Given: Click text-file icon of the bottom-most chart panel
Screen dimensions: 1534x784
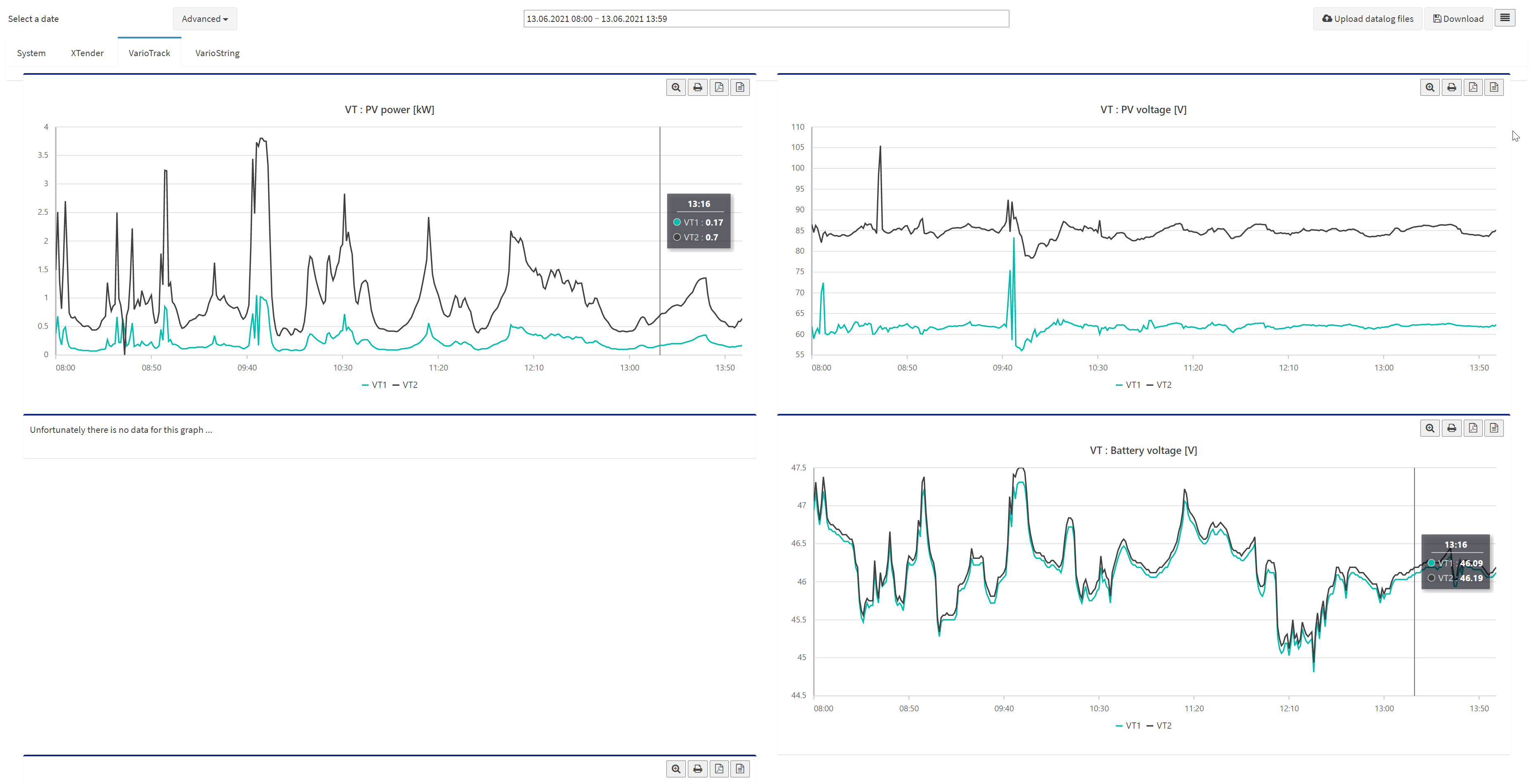Looking at the screenshot, I should (x=740, y=769).
